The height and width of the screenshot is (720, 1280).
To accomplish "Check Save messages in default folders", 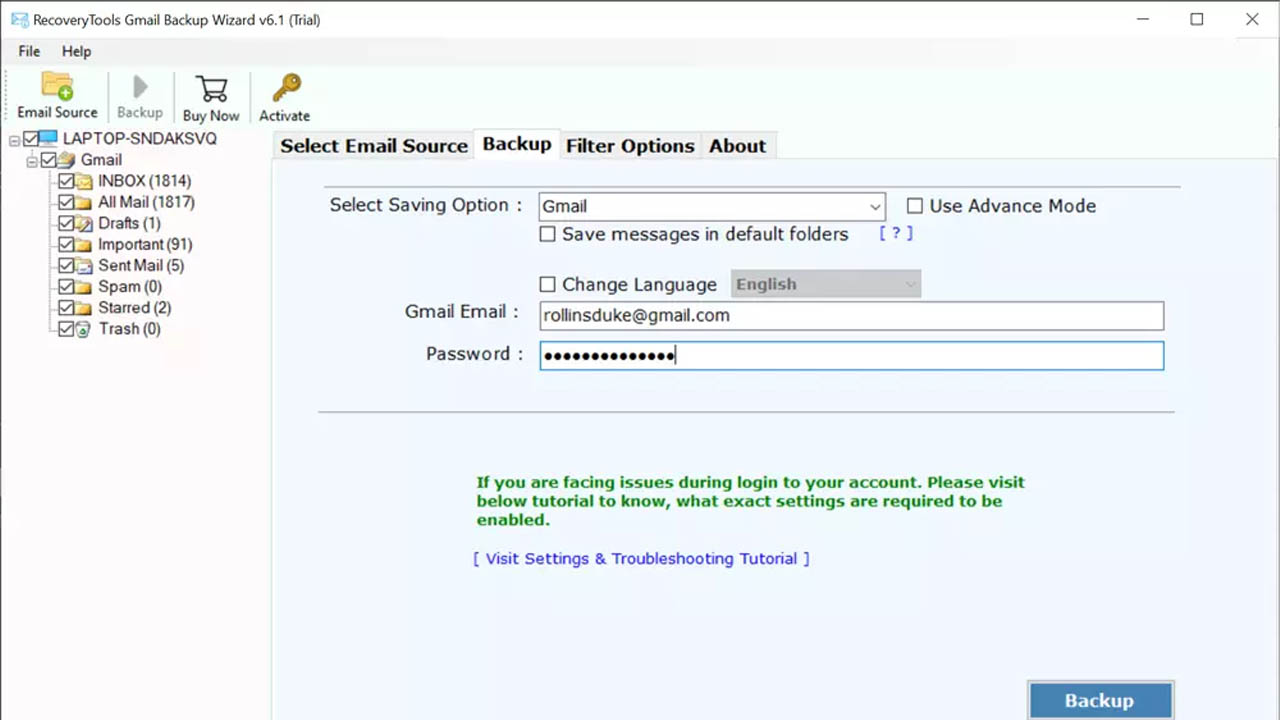I will pyautogui.click(x=547, y=234).
